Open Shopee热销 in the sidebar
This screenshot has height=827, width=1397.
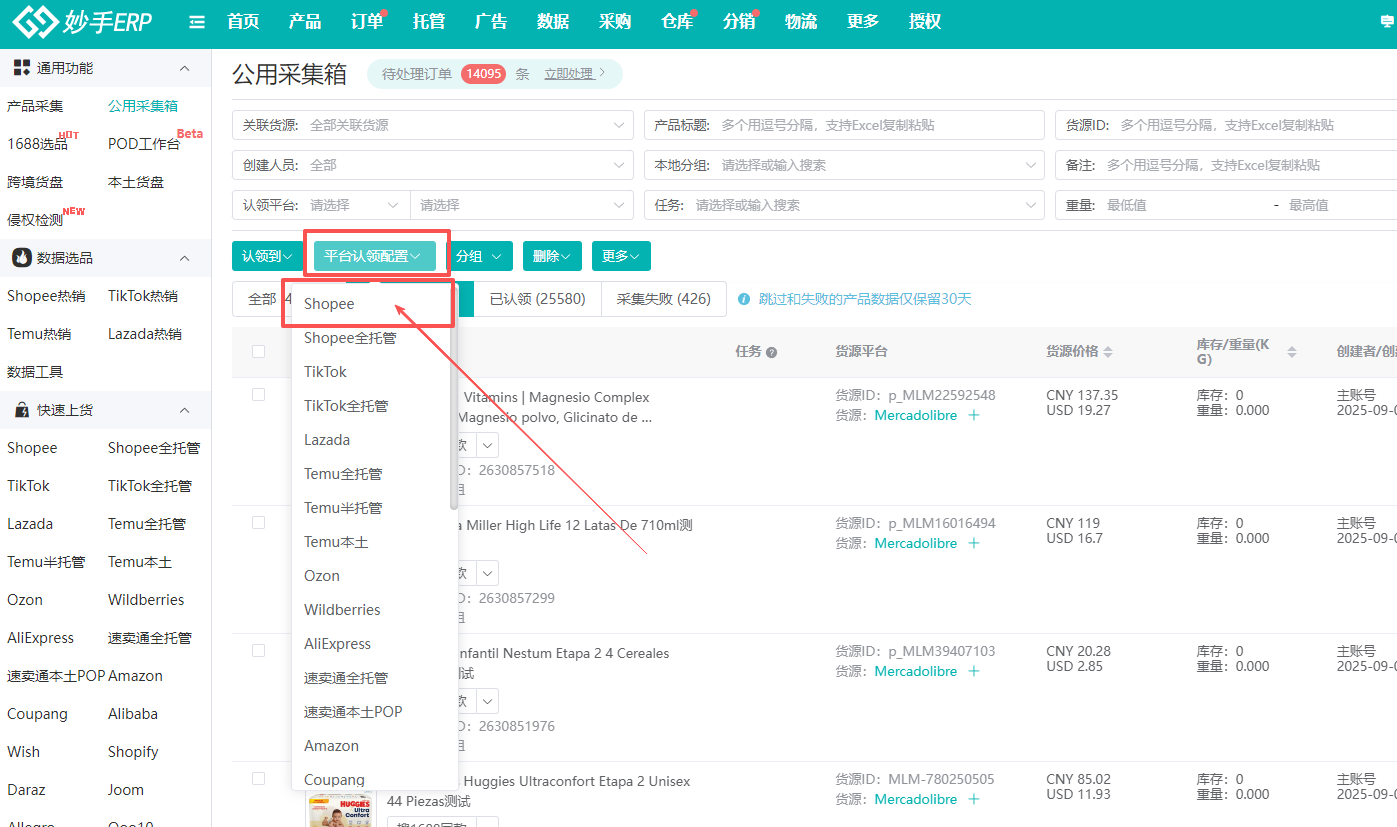[x=46, y=296]
